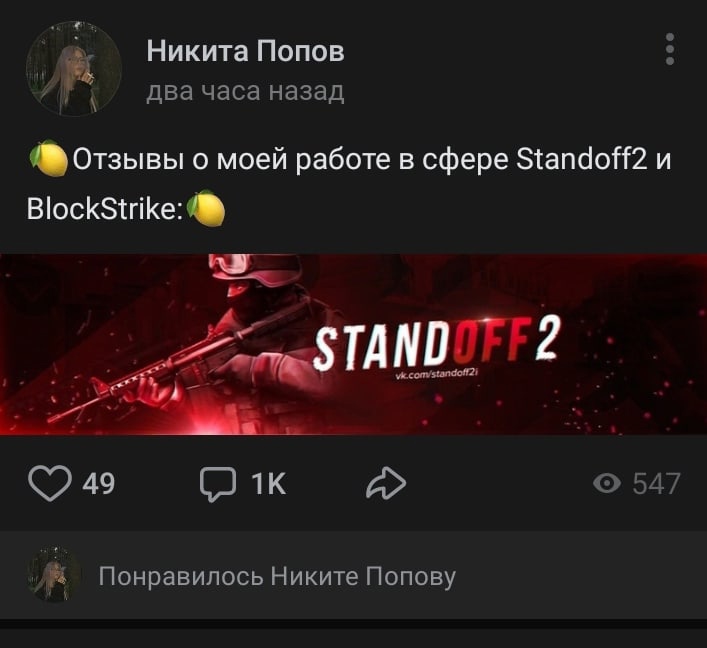This screenshot has height=648, width=707.
Task: Tap the like count 49
Action: [99, 484]
